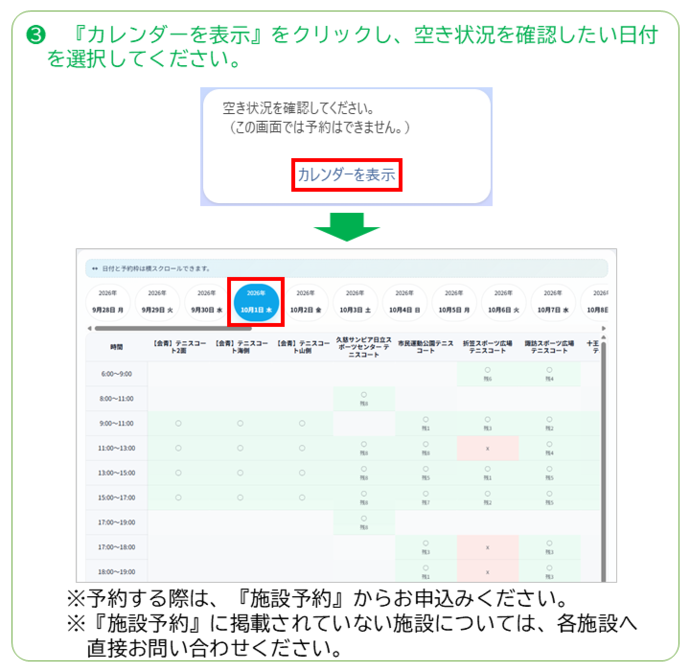Screen dimensions: 690x671
Task: Click unavailable × at 11:00~13:00 折笠スポーツ広場
Action: coord(488,448)
